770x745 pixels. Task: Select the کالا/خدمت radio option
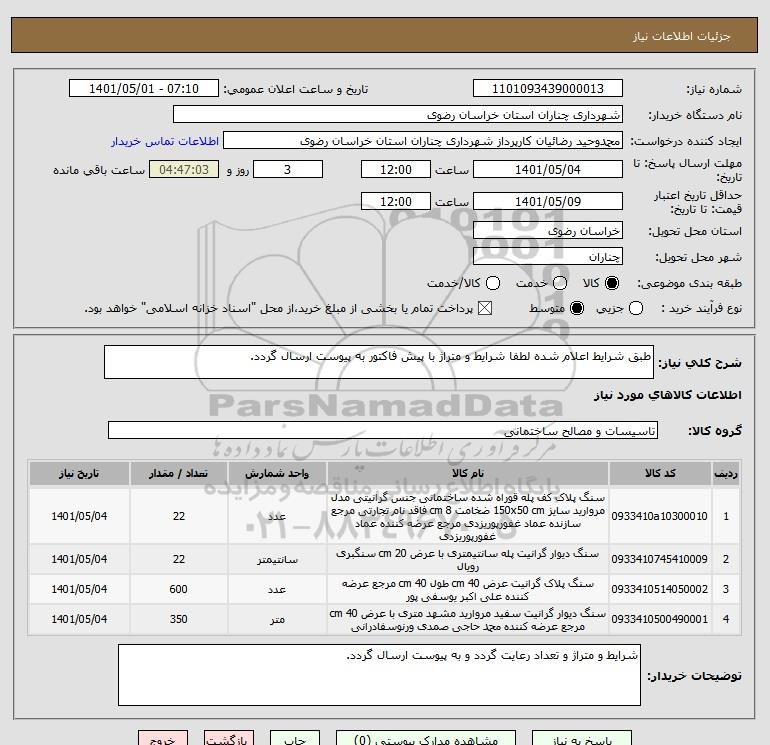coord(493,283)
